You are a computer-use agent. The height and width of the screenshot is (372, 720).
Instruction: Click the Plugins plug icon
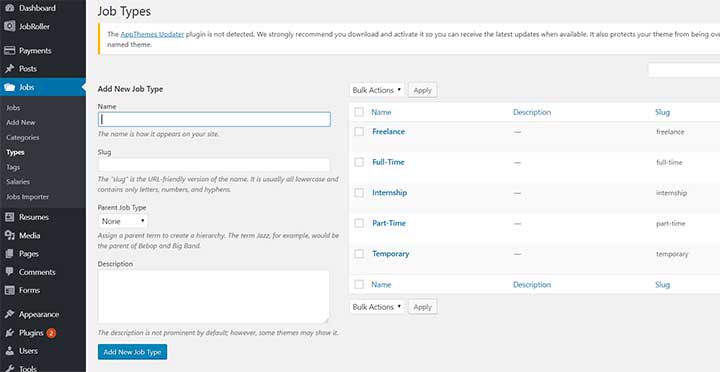[x=9, y=333]
